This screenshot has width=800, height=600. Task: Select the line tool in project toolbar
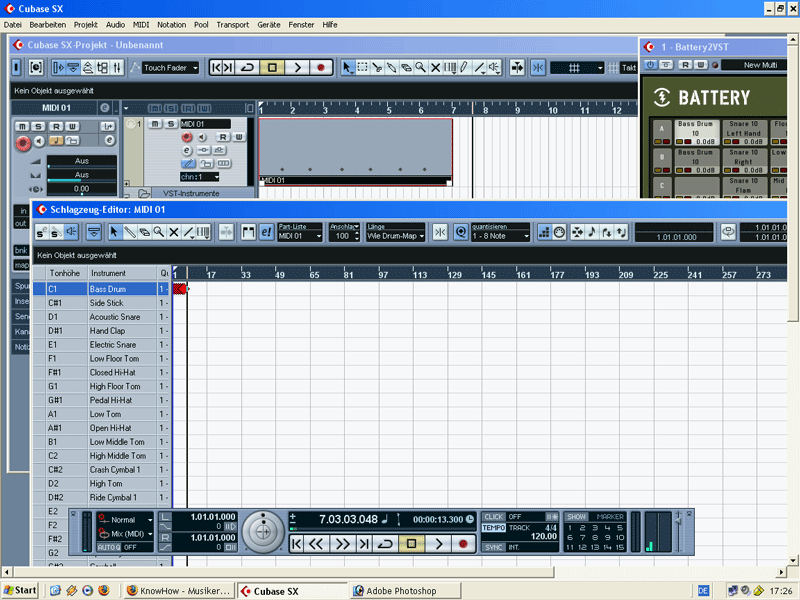pos(479,68)
